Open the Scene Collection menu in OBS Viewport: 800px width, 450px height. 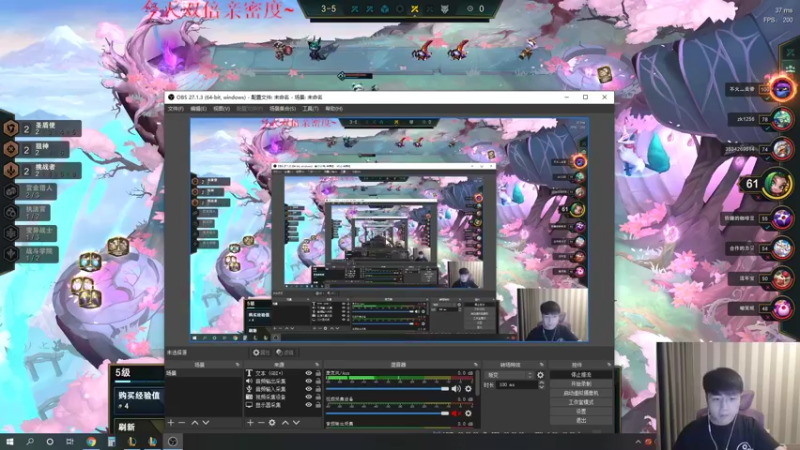click(x=283, y=109)
